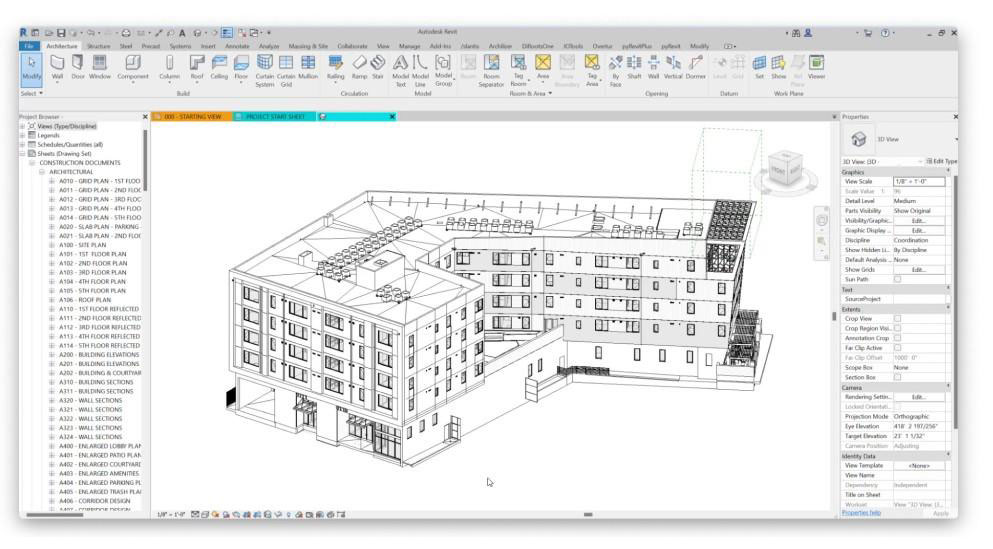Screen dimensions: 993x549
Task: Choose the Roof tool
Action: 197,65
